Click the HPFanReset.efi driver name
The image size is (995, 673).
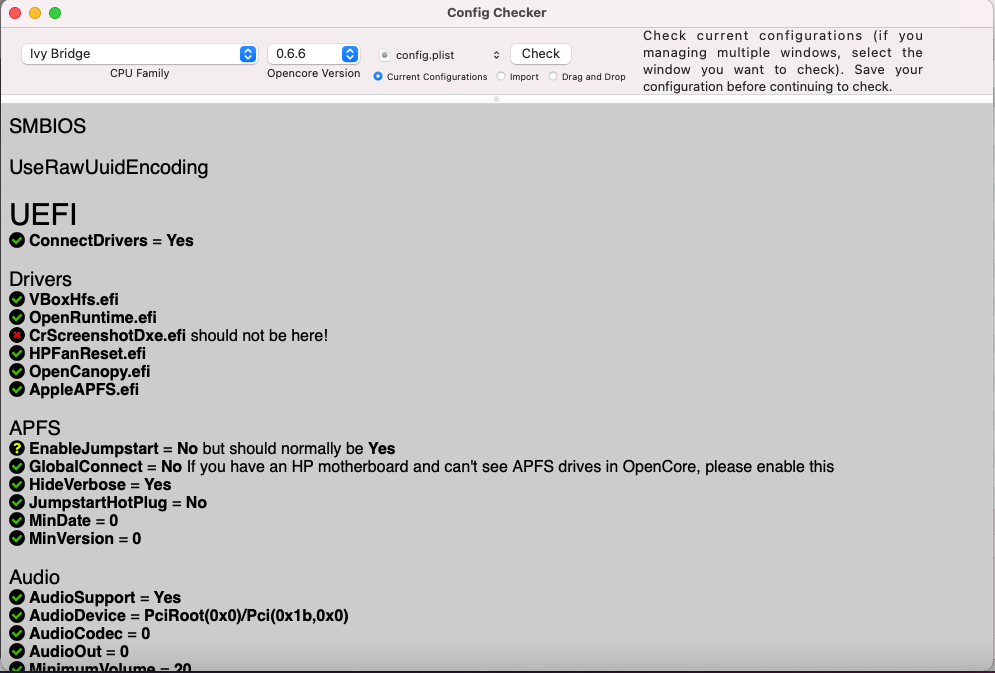87,353
